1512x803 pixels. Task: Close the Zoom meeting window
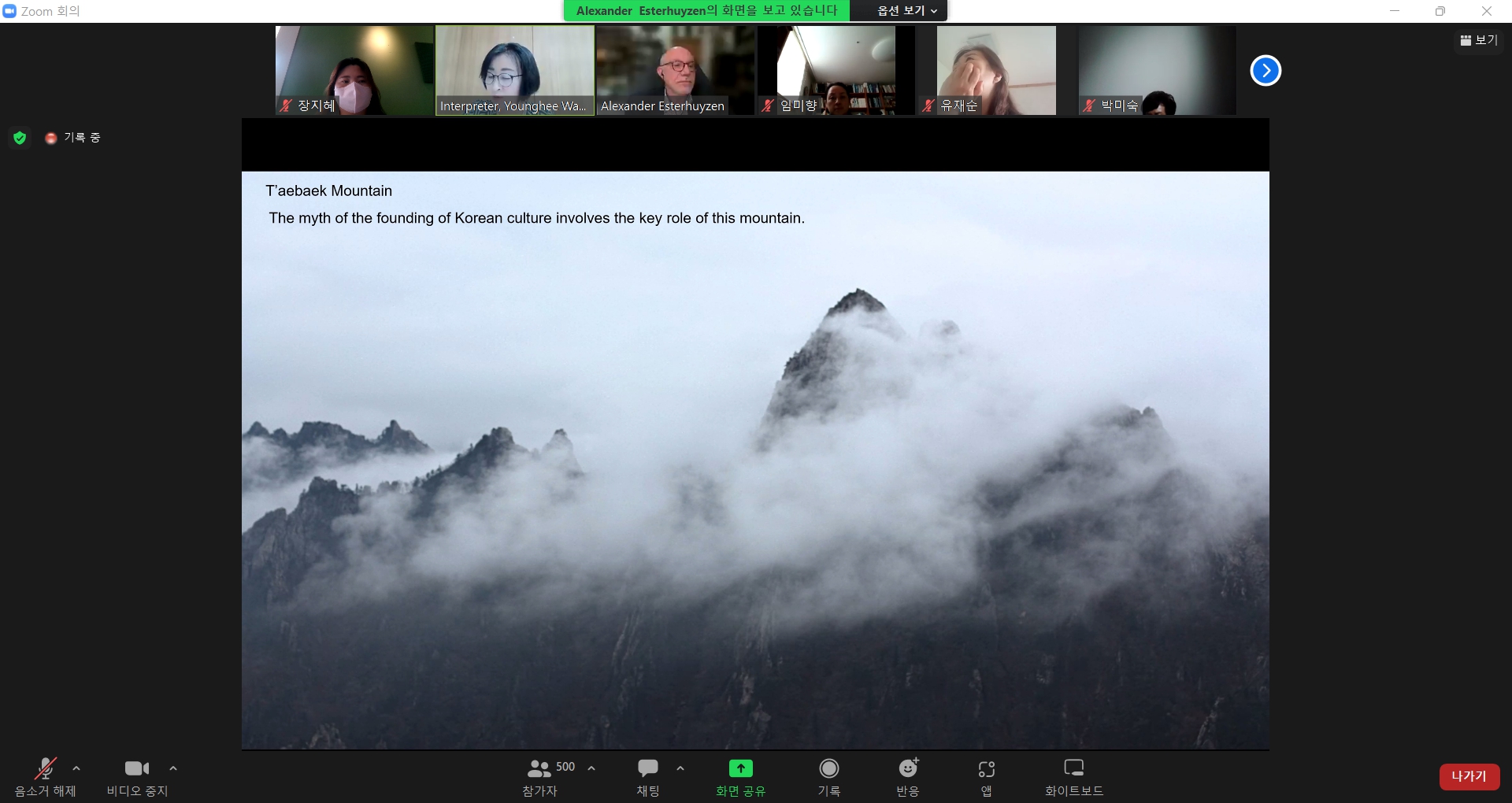coord(1487,11)
